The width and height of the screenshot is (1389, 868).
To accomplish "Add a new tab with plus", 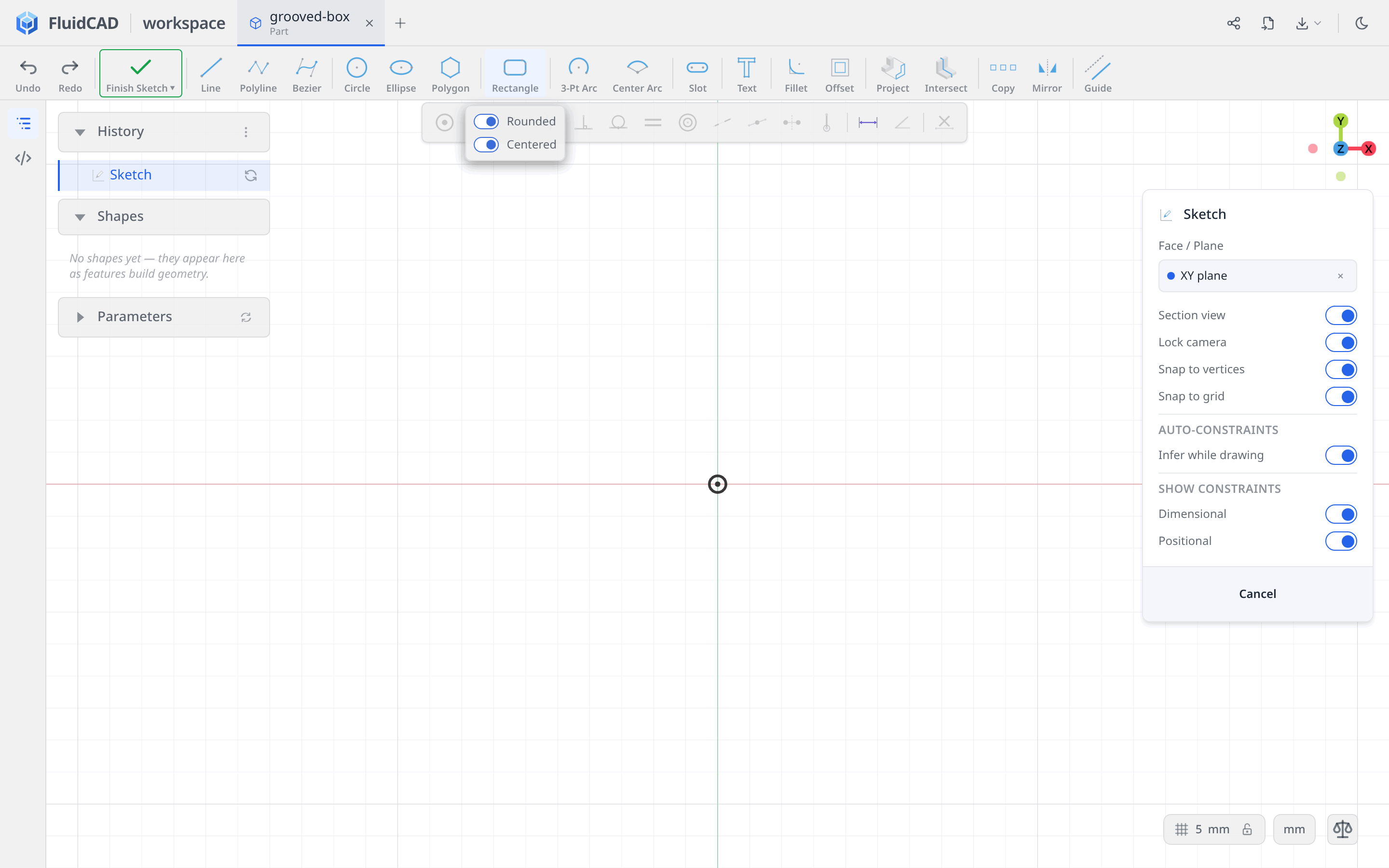I will click(x=400, y=23).
